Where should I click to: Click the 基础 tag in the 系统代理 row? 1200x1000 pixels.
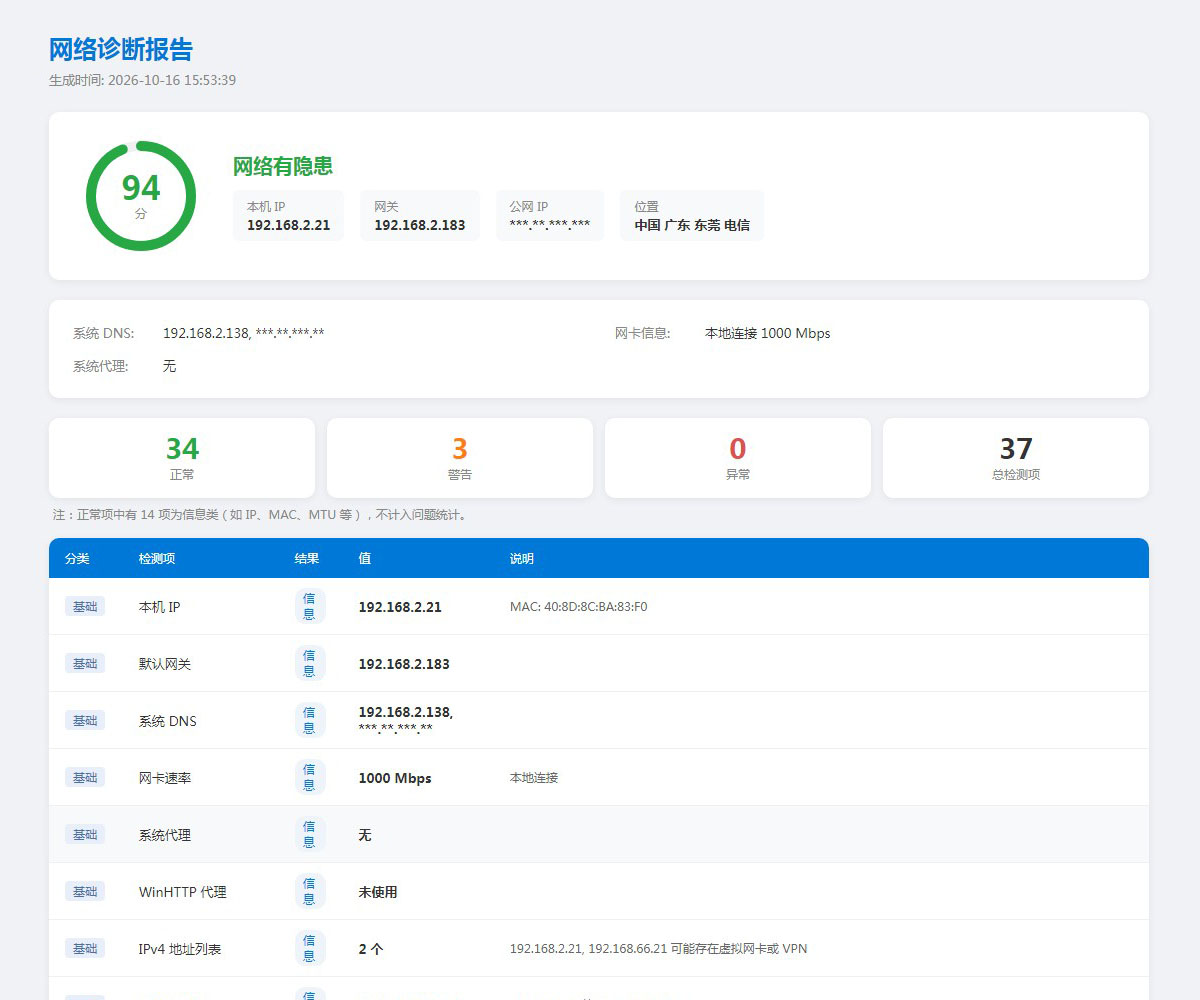point(85,834)
